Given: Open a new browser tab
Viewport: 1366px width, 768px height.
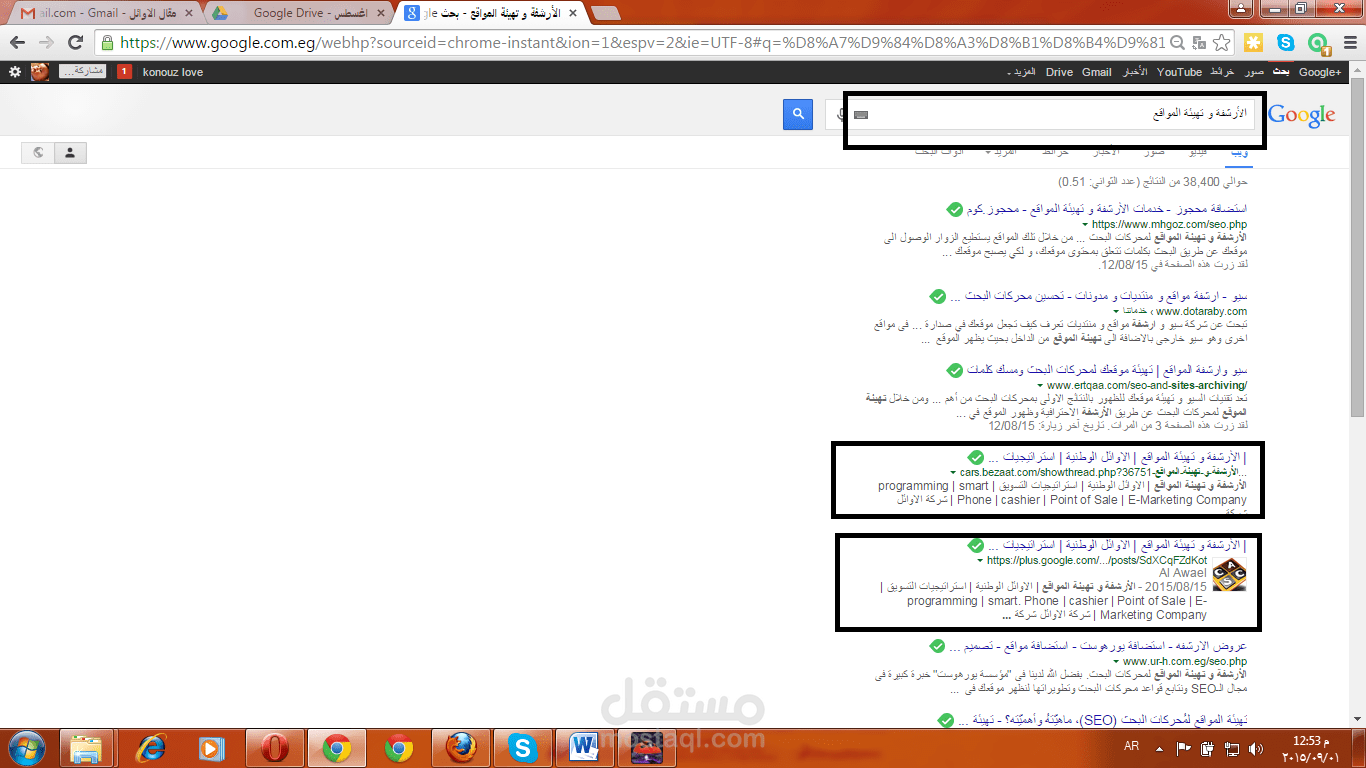Looking at the screenshot, I should coord(605,13).
